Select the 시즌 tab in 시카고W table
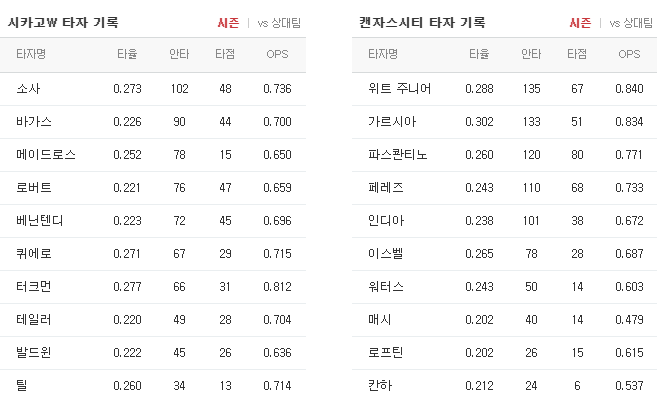 click(x=228, y=23)
